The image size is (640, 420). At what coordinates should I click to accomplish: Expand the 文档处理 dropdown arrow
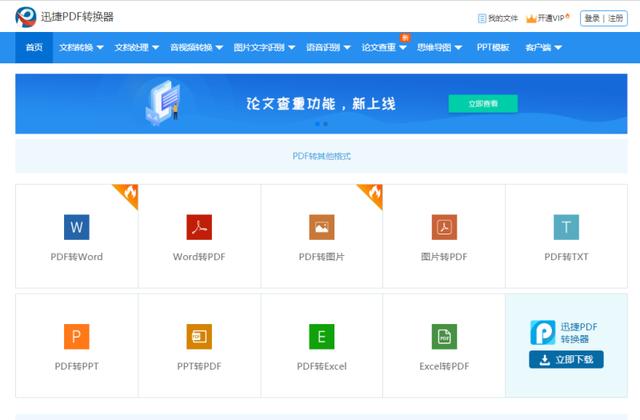(156, 48)
